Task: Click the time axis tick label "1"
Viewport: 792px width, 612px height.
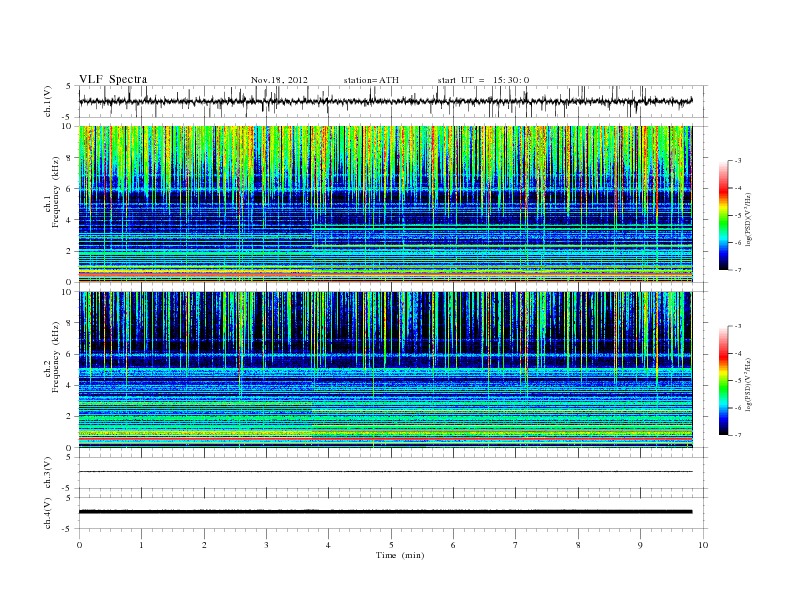Action: coord(141,545)
